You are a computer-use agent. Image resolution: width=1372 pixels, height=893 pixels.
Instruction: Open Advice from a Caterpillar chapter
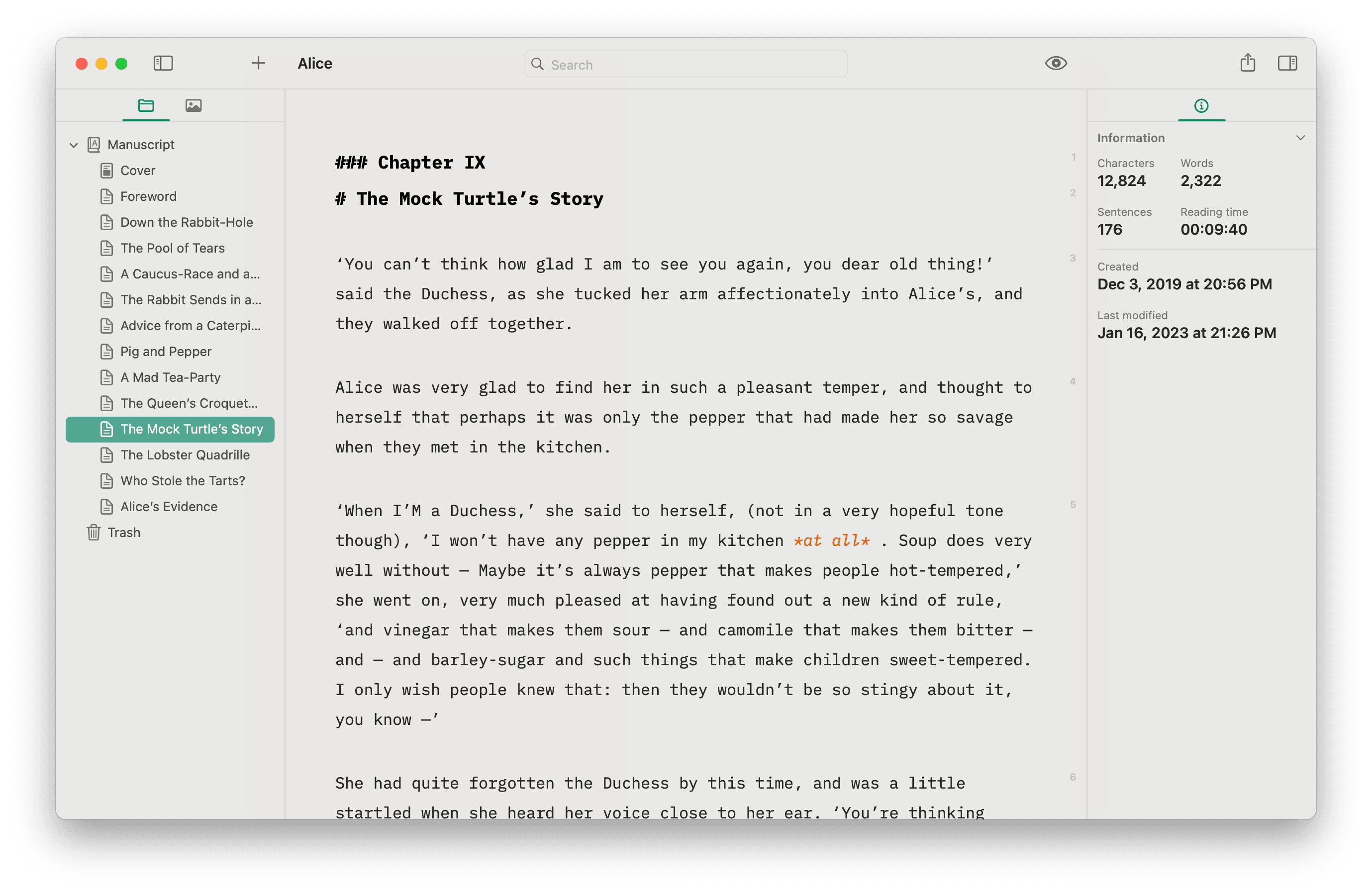(170, 326)
